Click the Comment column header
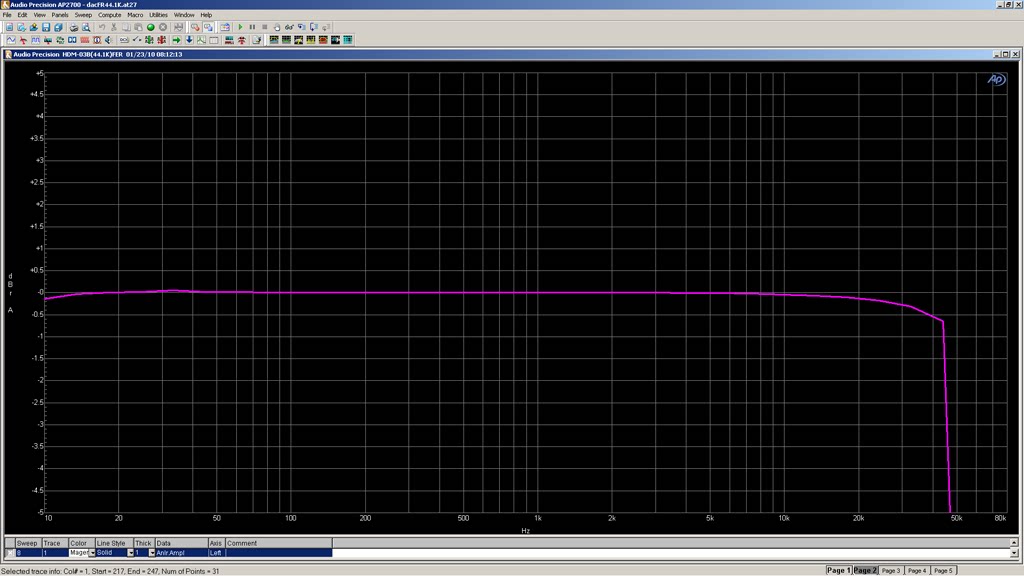1024x576 pixels. tap(279, 543)
